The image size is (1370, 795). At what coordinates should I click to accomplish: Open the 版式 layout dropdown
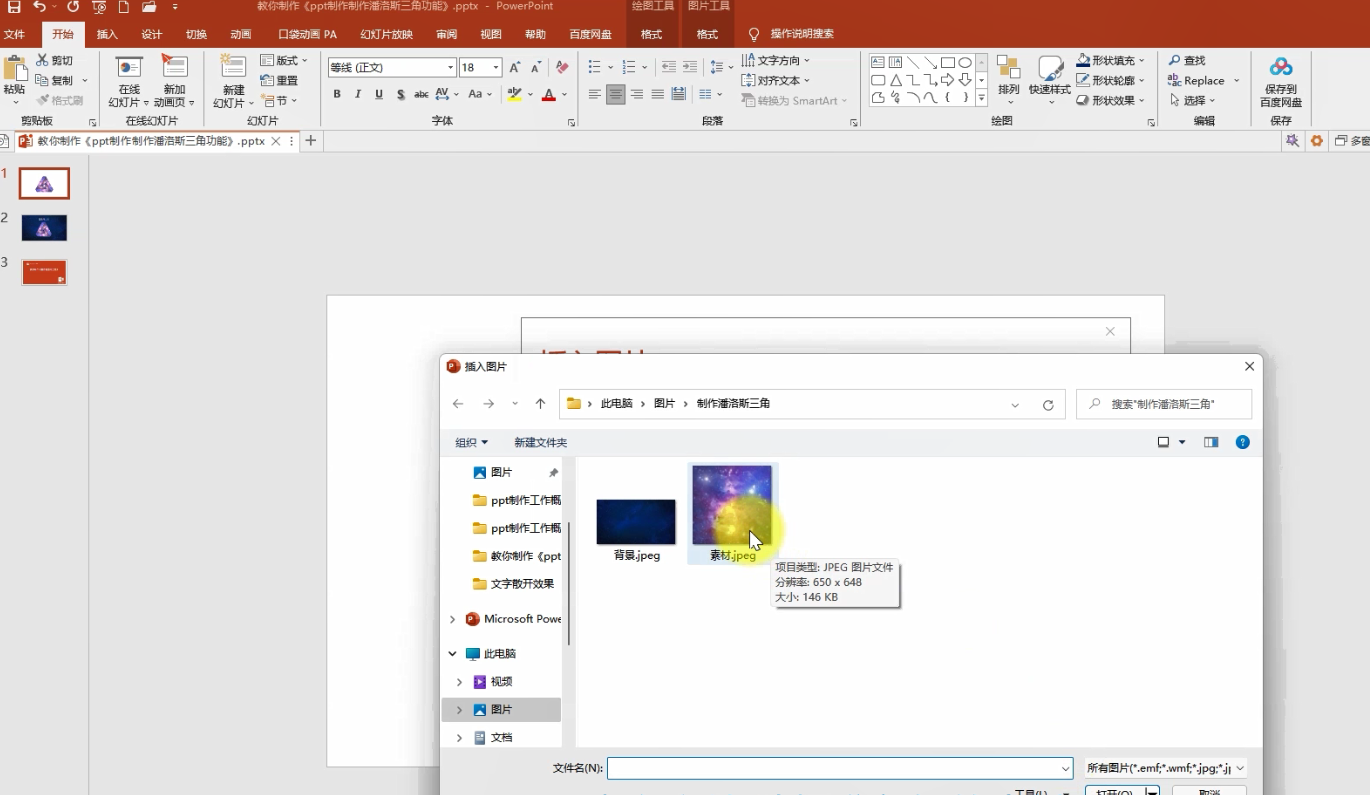coord(284,61)
